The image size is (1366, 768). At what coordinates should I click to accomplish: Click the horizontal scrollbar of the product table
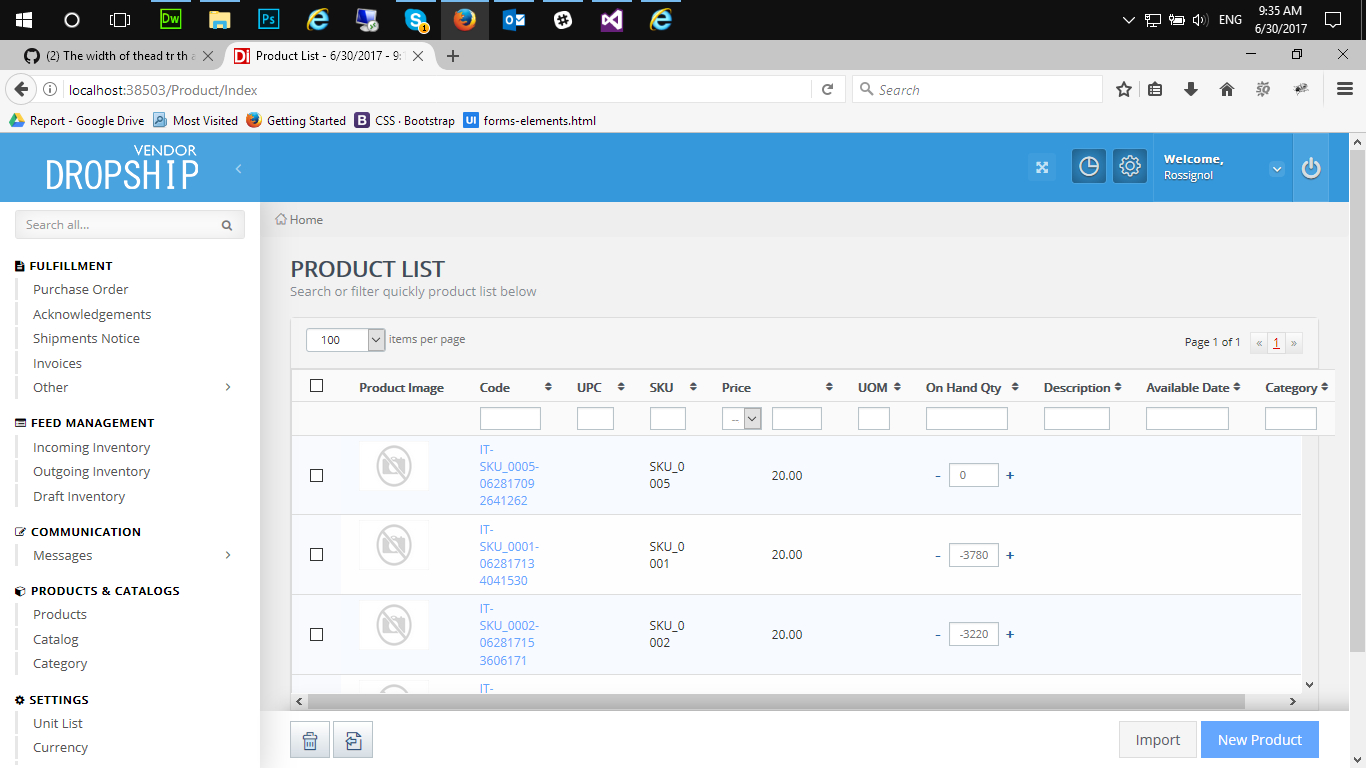coord(775,702)
